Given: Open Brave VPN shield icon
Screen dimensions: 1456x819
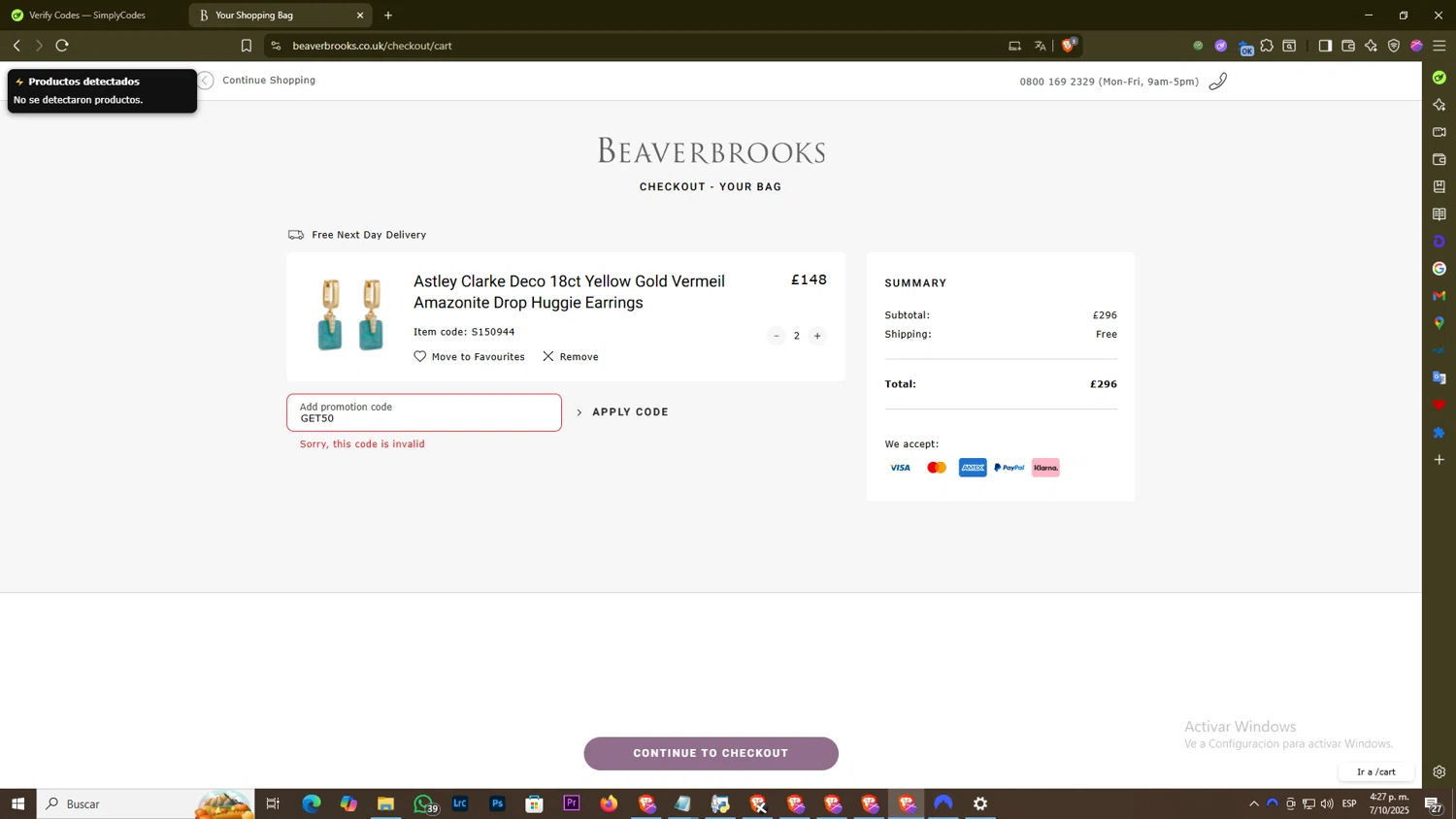Looking at the screenshot, I should click(x=1394, y=46).
